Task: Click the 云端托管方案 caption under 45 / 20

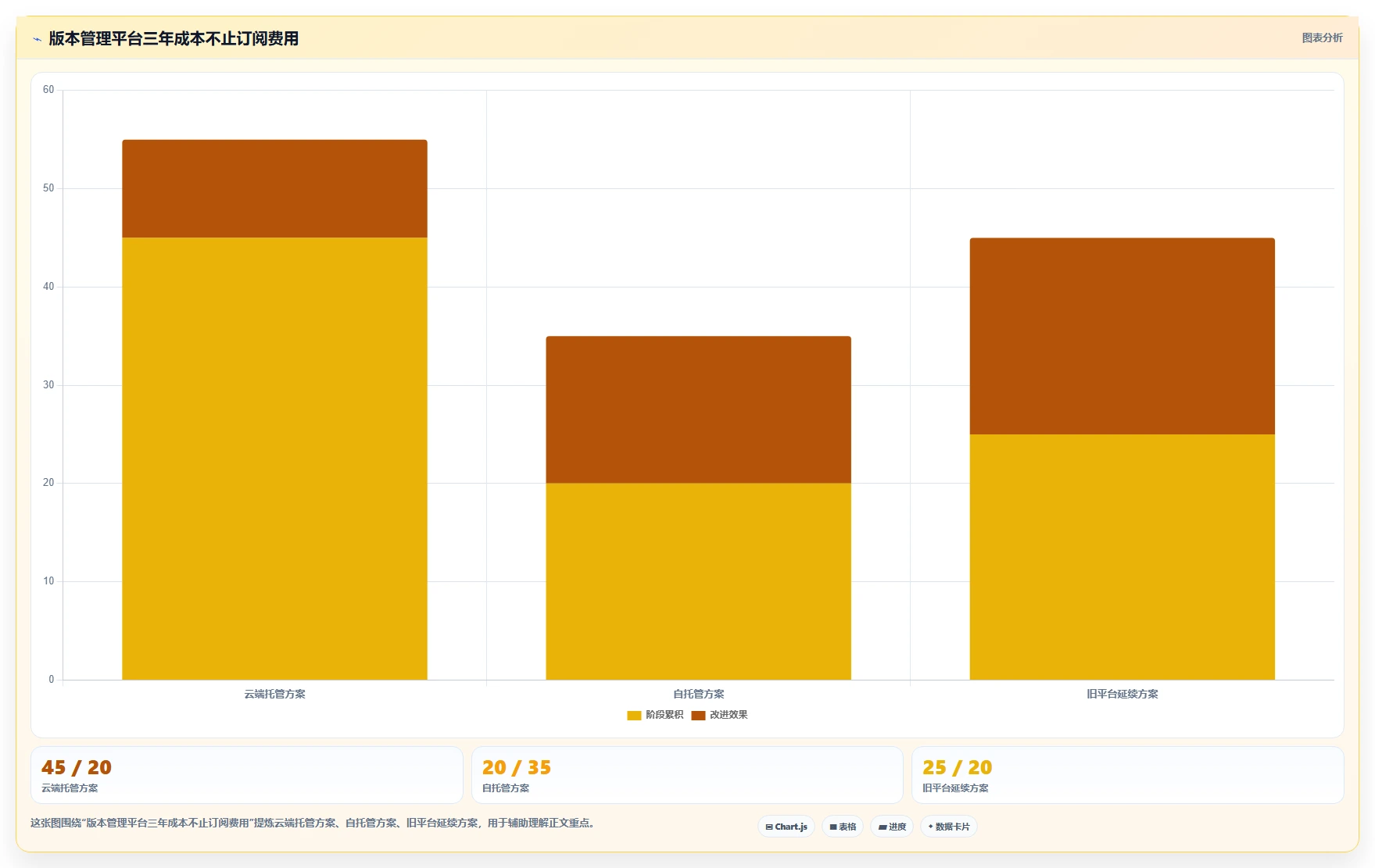Action: coord(70,788)
